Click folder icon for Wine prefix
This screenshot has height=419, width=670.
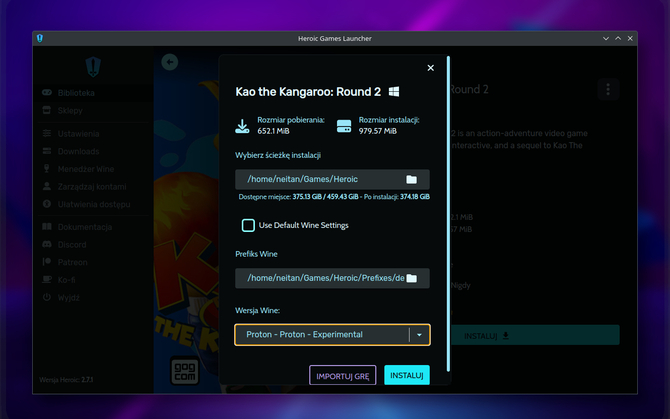point(411,278)
